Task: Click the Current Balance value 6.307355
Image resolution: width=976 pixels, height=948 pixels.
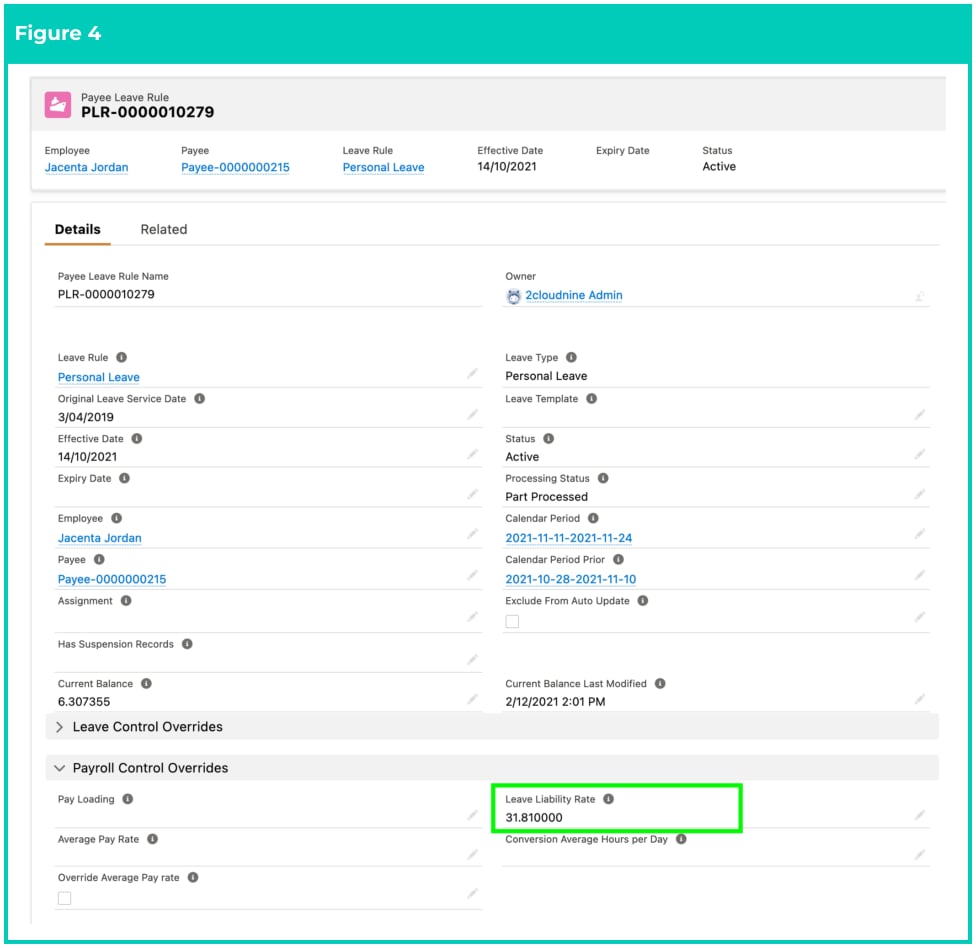Action: click(x=84, y=702)
